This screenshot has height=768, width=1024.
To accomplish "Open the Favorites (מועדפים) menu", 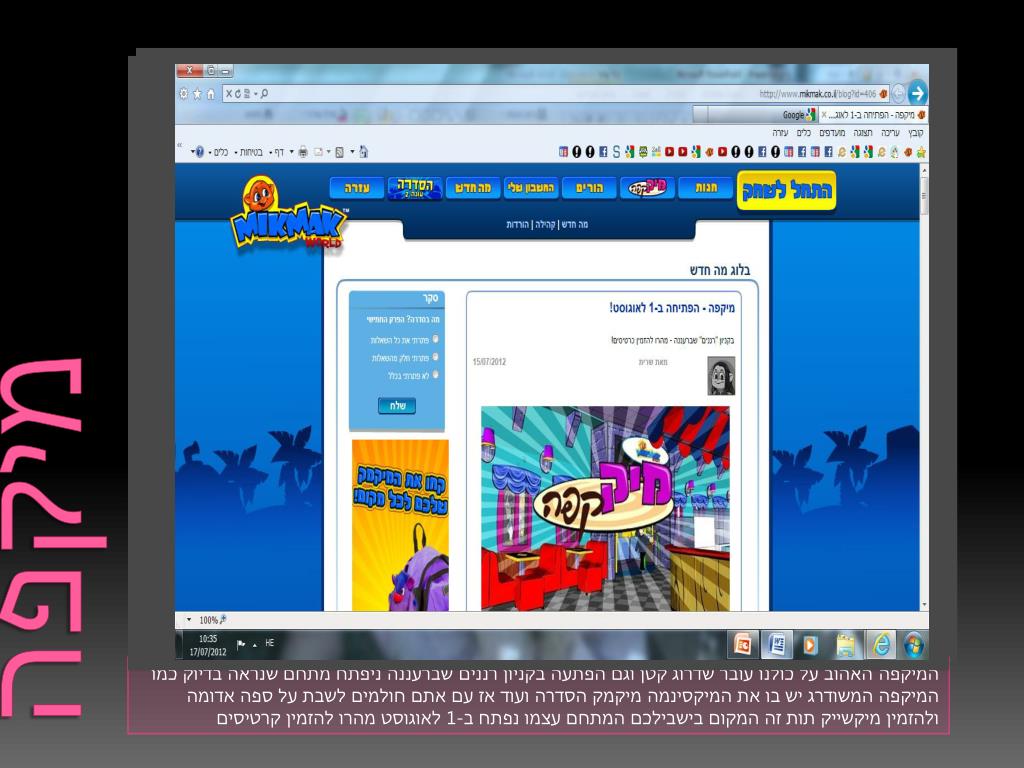I will 832,133.
